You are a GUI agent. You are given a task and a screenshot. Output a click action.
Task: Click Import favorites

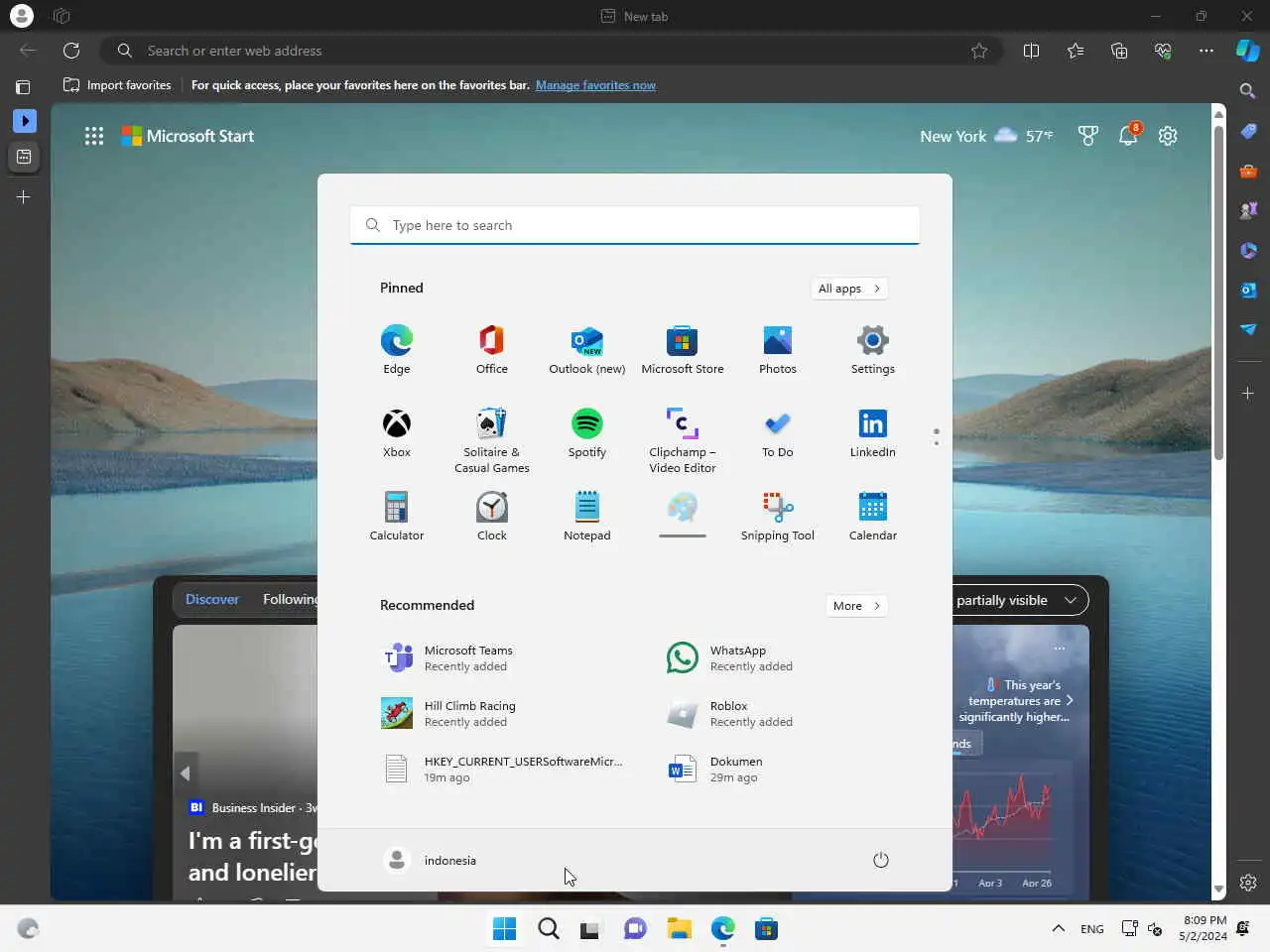tap(117, 85)
